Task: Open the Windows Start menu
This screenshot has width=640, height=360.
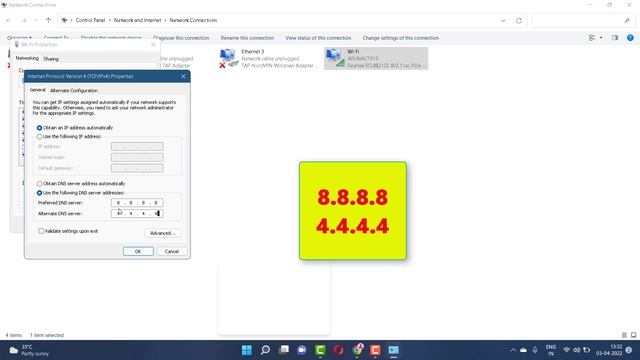Action: [247, 350]
